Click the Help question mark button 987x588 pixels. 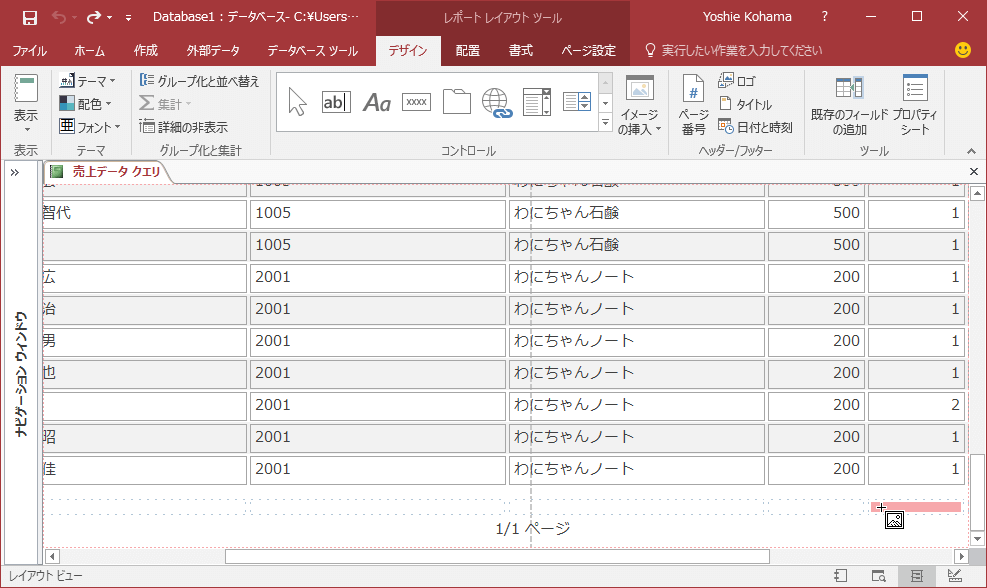[825, 17]
